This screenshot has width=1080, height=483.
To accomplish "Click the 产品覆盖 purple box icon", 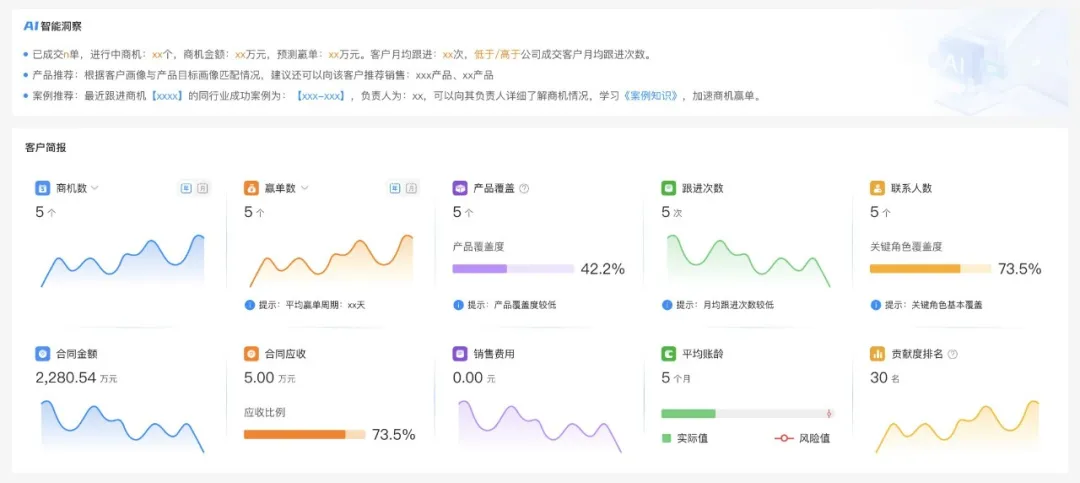I will pyautogui.click(x=460, y=188).
